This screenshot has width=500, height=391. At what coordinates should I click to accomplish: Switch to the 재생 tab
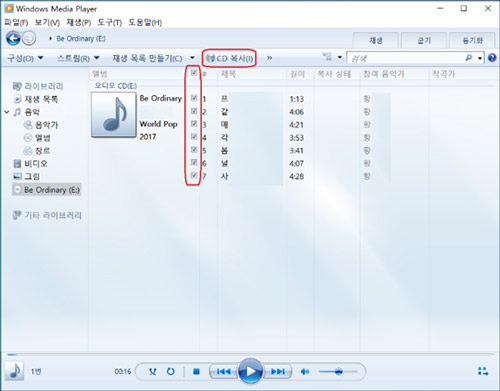coord(376,41)
